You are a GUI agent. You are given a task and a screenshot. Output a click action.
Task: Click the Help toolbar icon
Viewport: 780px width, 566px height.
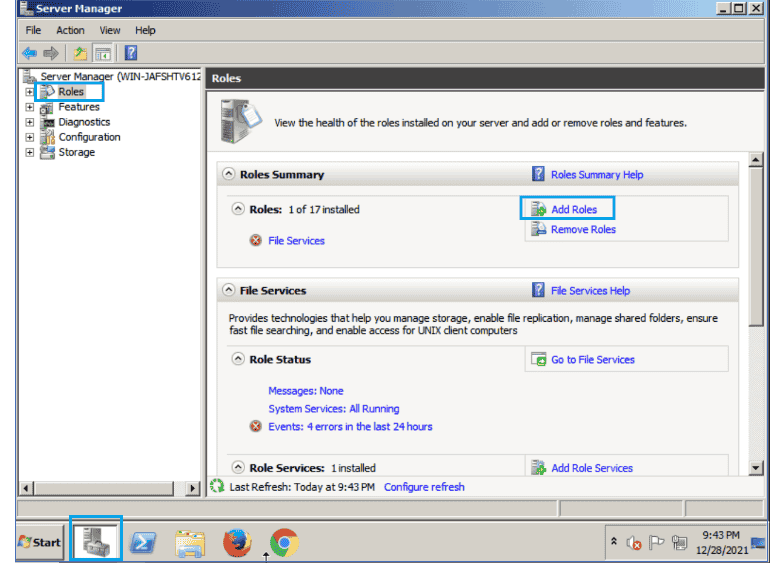131,53
